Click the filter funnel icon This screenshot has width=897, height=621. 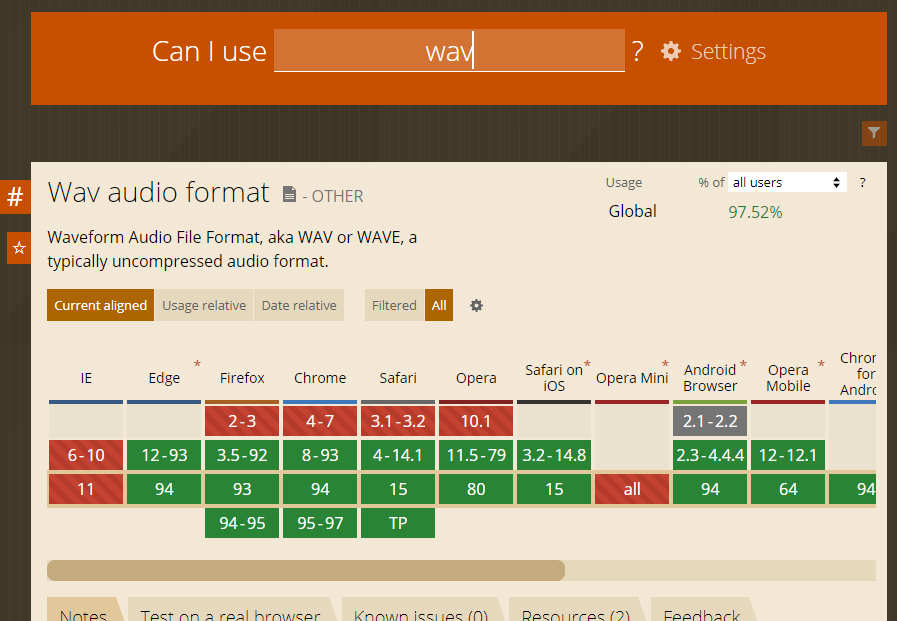874,133
